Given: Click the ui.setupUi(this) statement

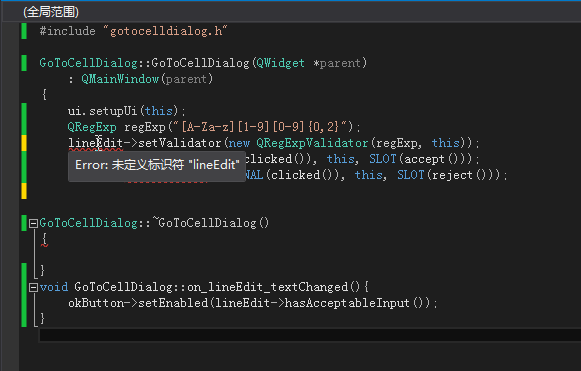Looking at the screenshot, I should pyautogui.click(x=127, y=111).
